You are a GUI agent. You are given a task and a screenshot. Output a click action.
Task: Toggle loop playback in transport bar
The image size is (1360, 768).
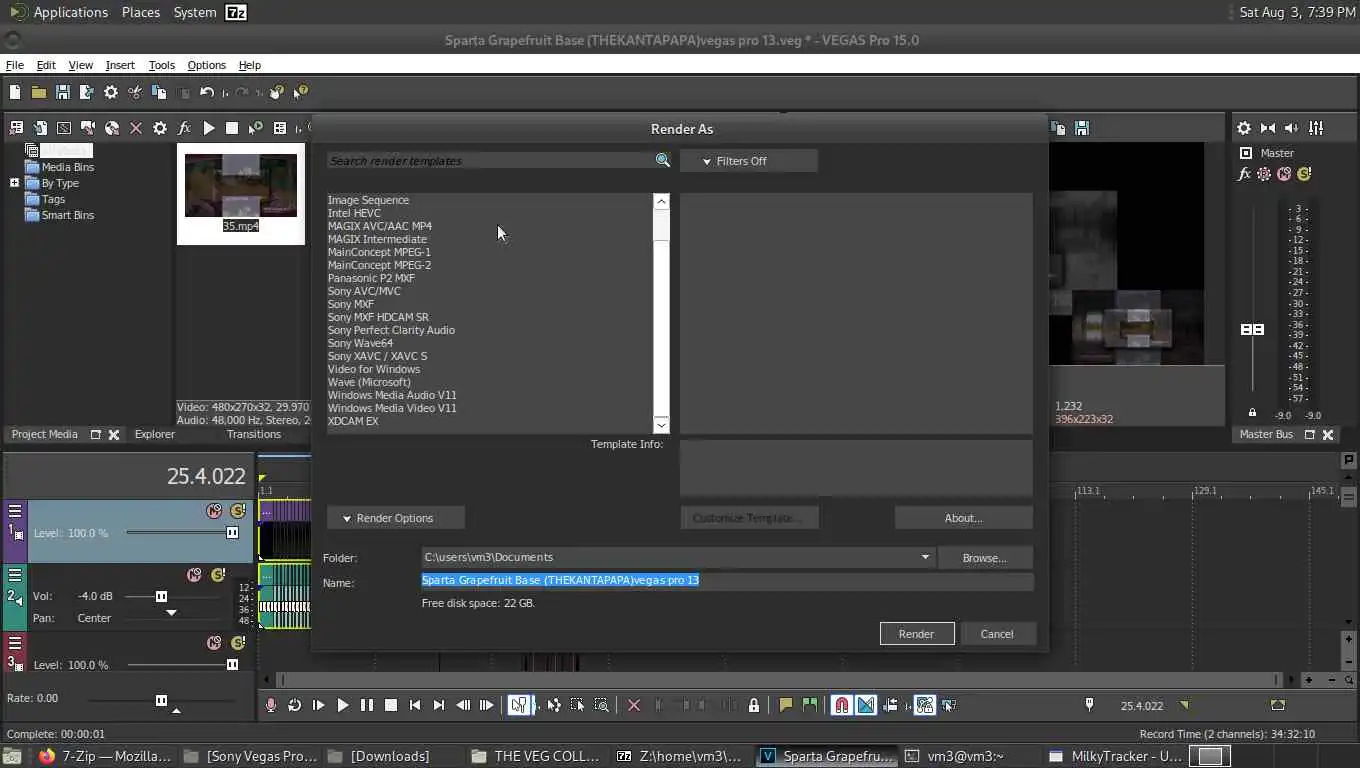click(x=294, y=705)
